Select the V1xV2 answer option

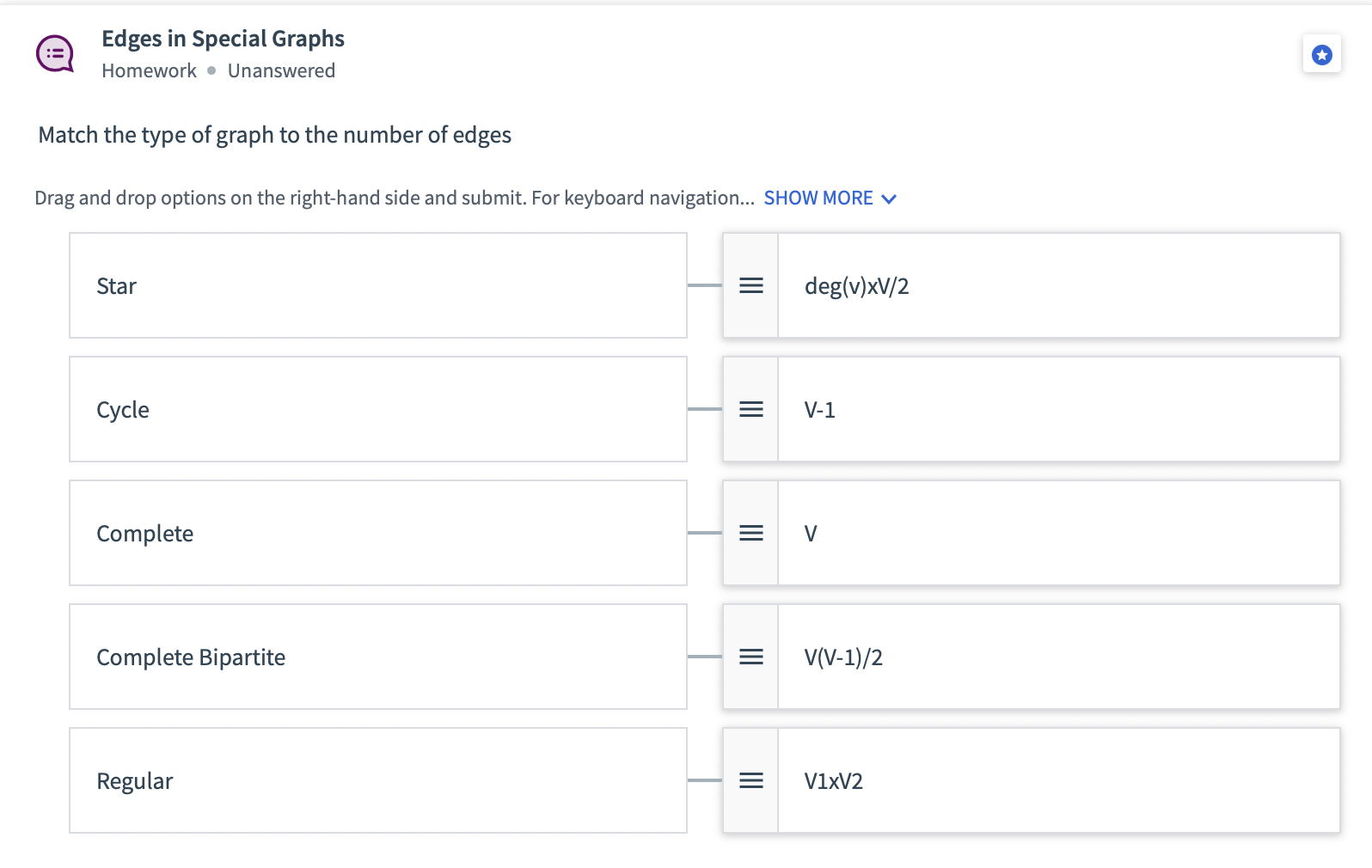coord(1057,780)
